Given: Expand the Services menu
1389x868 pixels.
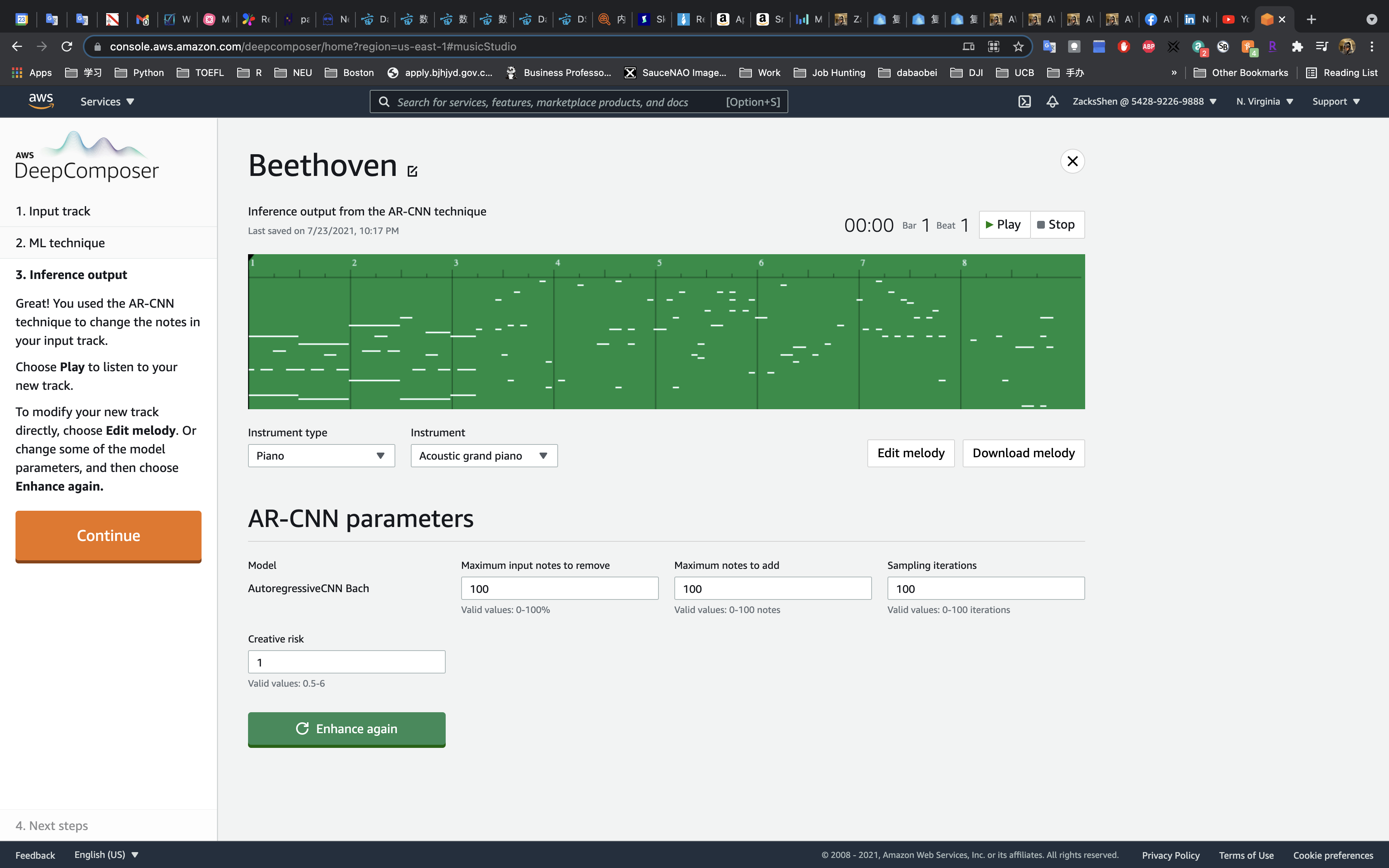Looking at the screenshot, I should coord(107,102).
